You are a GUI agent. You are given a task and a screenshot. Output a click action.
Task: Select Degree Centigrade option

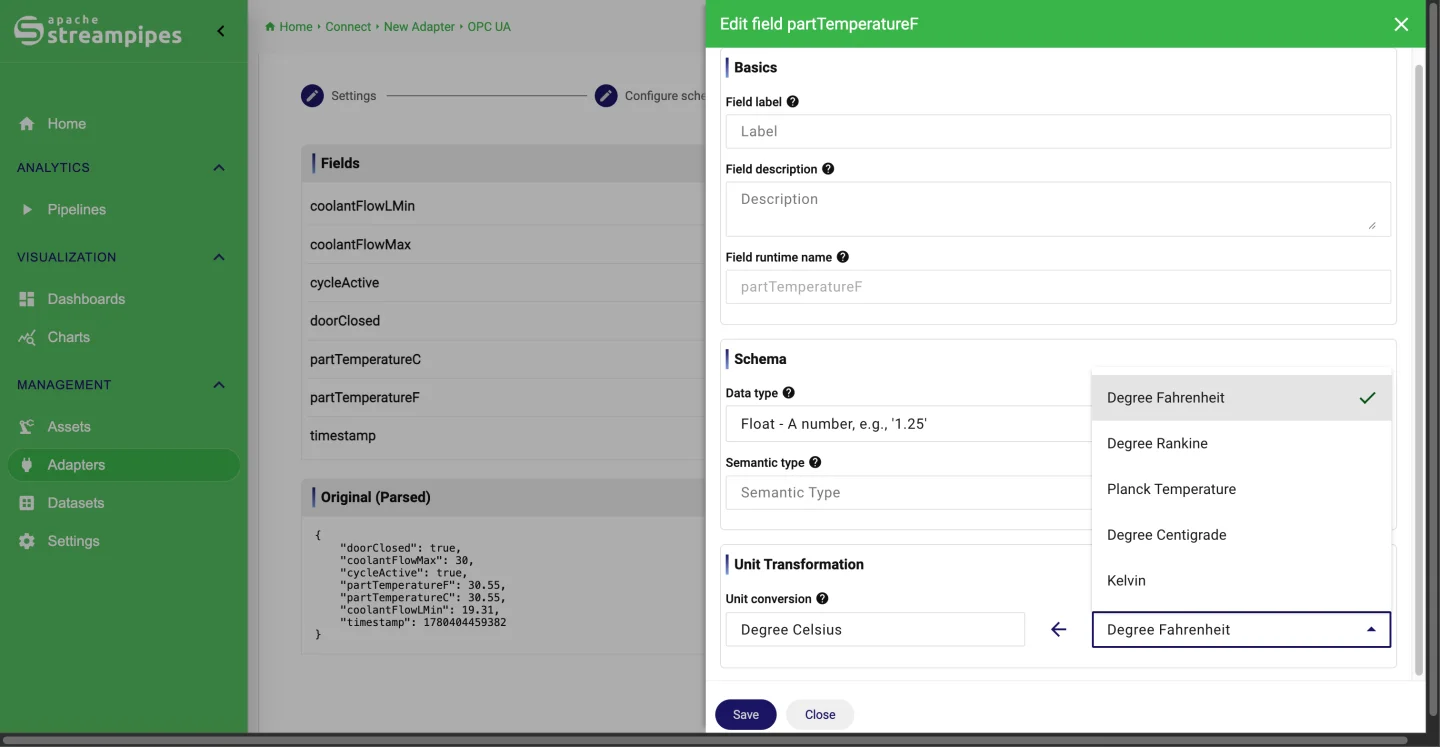coord(1241,535)
